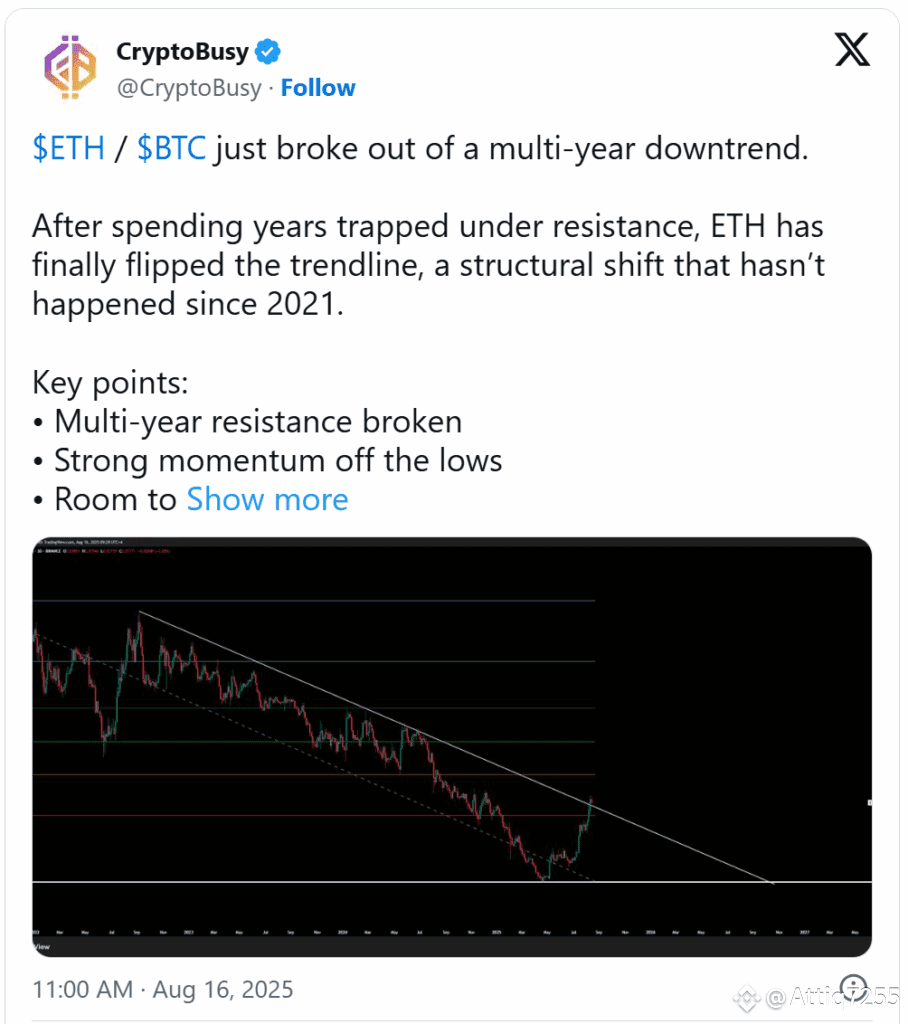
Task: Expand tweet with Show more
Action: point(267,500)
